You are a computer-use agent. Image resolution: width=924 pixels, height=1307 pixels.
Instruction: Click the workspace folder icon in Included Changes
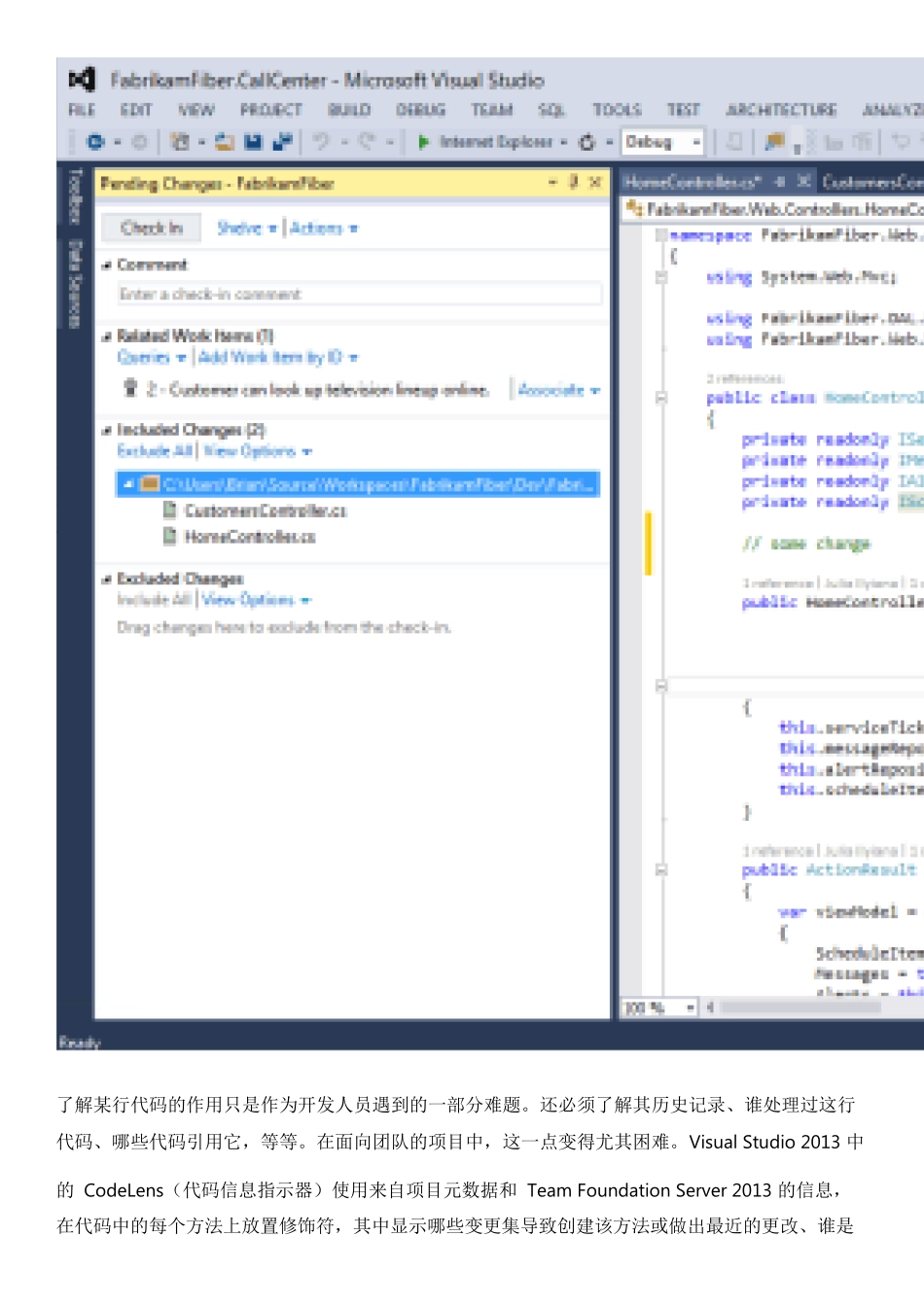pyautogui.click(x=149, y=483)
